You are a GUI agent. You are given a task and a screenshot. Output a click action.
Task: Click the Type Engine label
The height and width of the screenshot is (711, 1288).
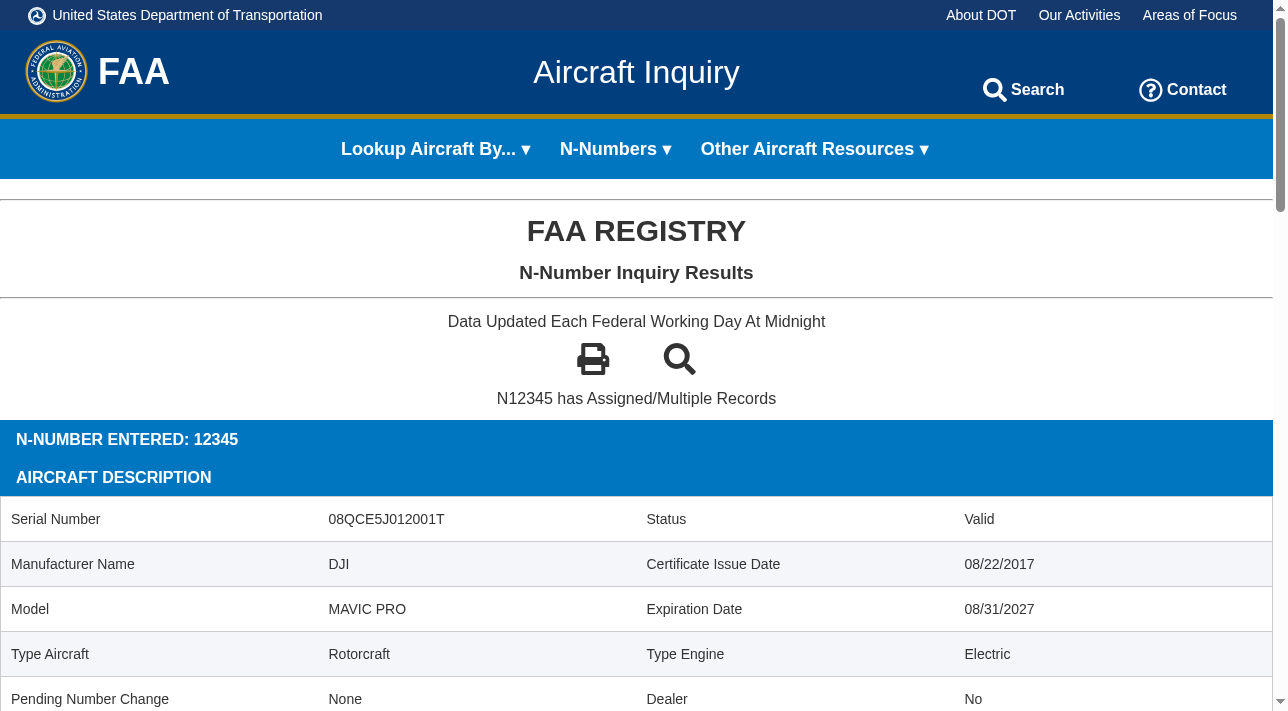point(685,654)
